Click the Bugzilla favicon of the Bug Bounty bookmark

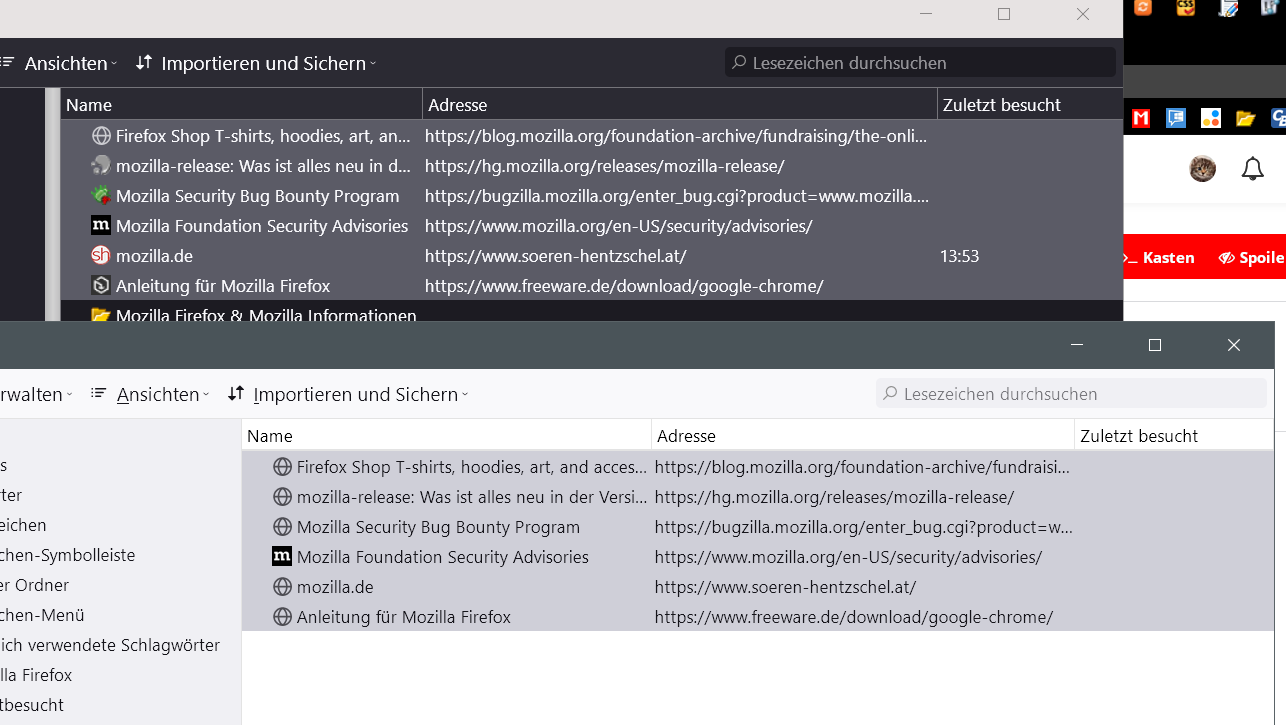coord(100,196)
